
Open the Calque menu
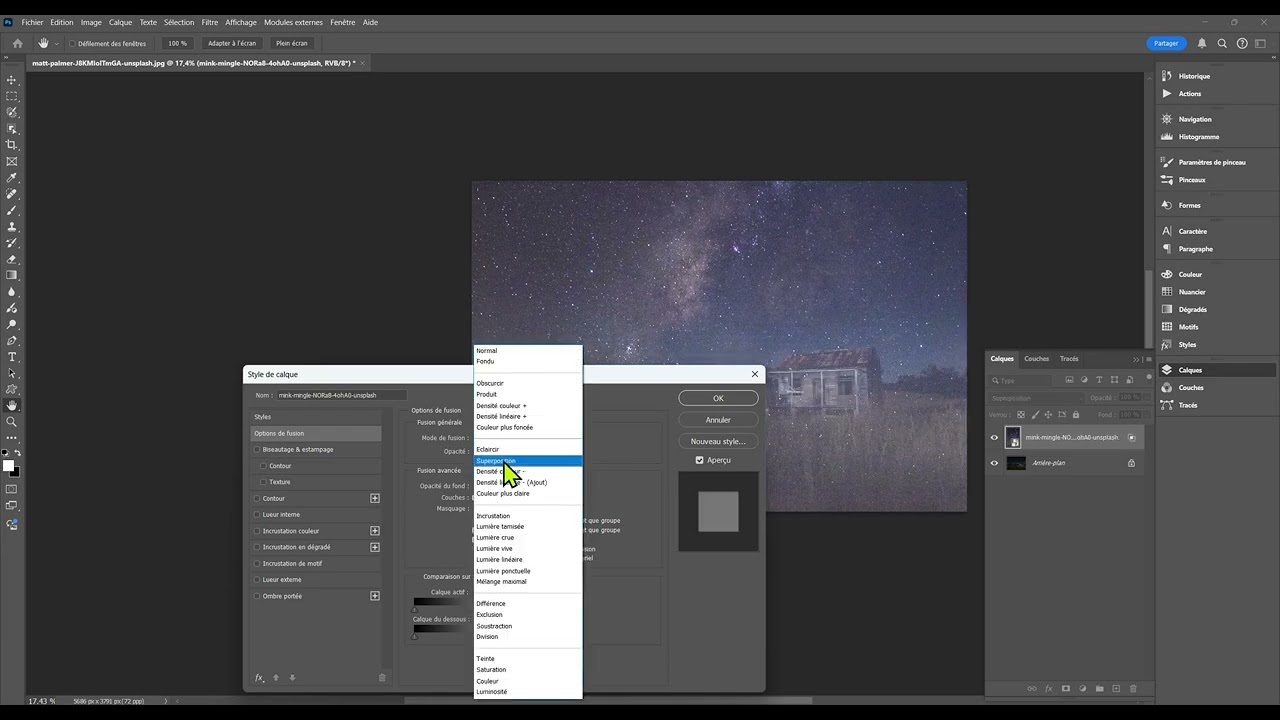pos(120,22)
